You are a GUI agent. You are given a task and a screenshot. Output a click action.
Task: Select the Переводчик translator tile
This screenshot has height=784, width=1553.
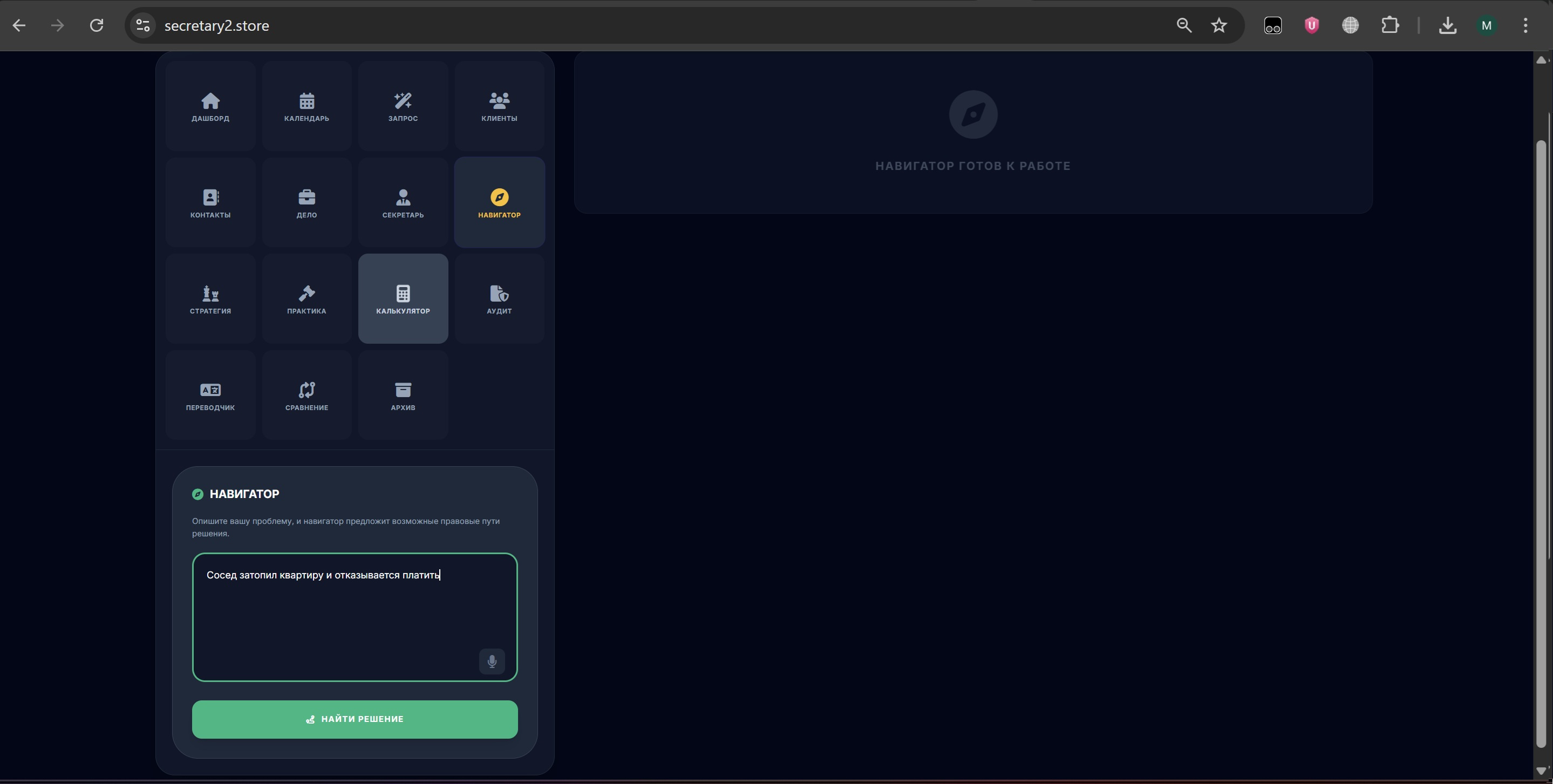coord(210,396)
